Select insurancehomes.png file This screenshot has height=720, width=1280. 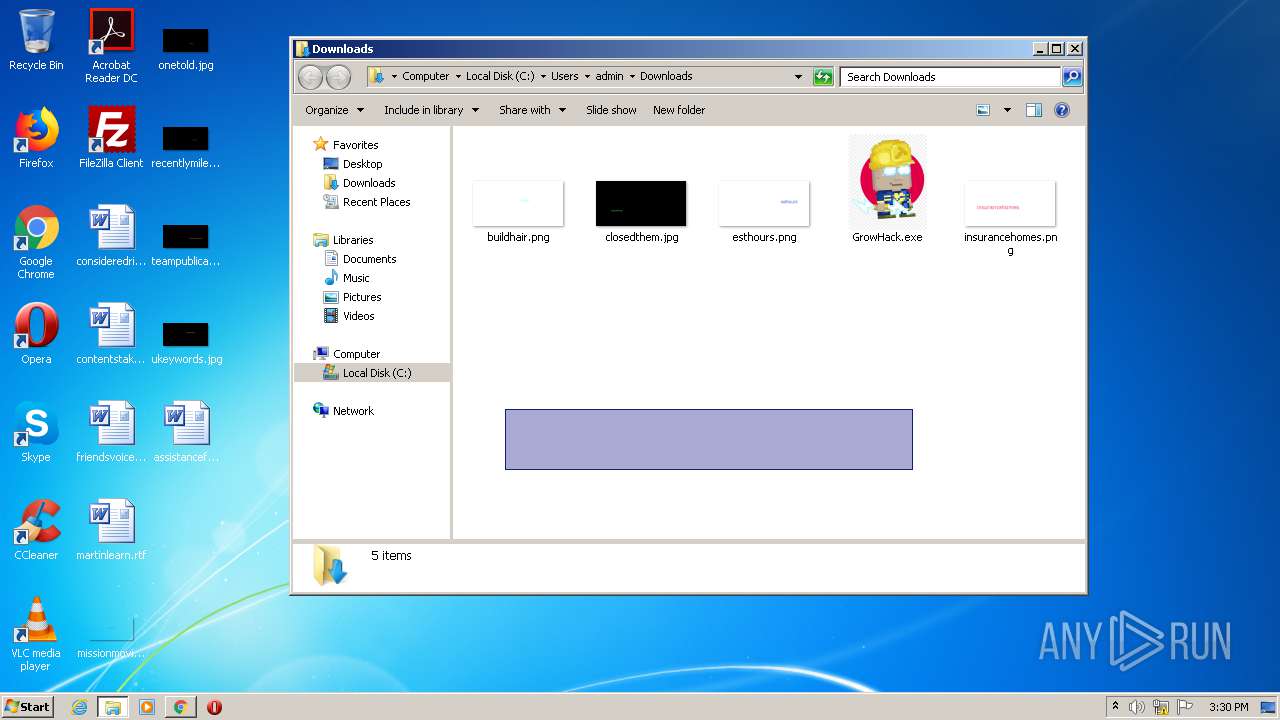click(x=1010, y=218)
